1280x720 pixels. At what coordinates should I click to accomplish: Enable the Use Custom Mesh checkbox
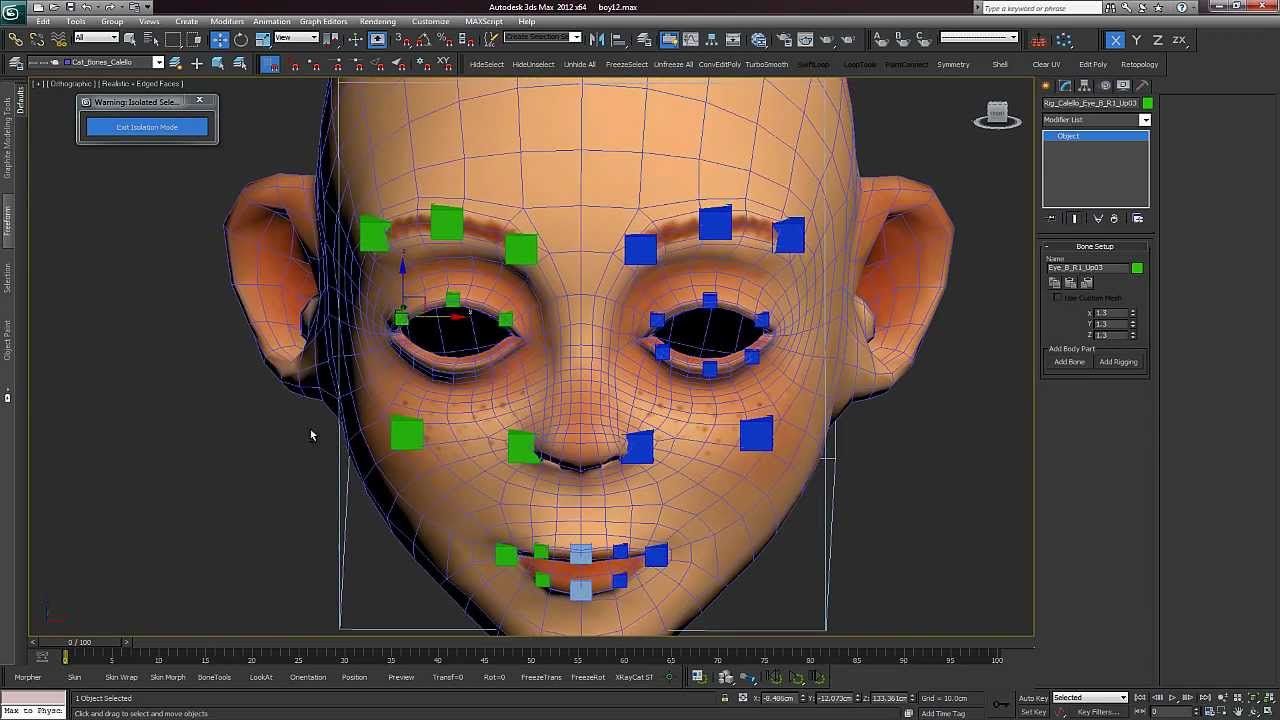pos(1058,298)
